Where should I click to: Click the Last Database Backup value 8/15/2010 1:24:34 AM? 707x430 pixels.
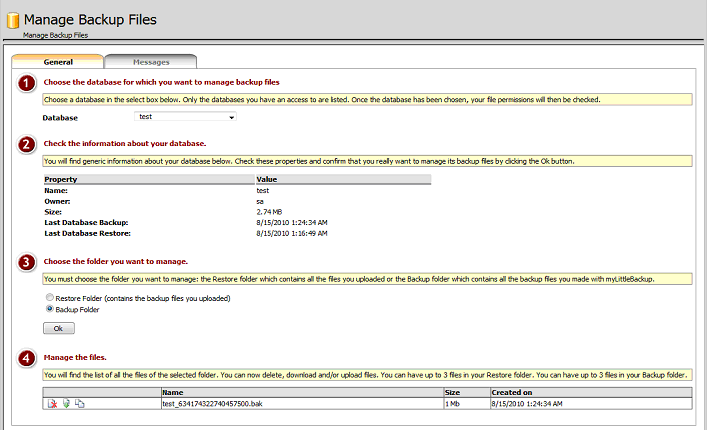[x=292, y=222]
